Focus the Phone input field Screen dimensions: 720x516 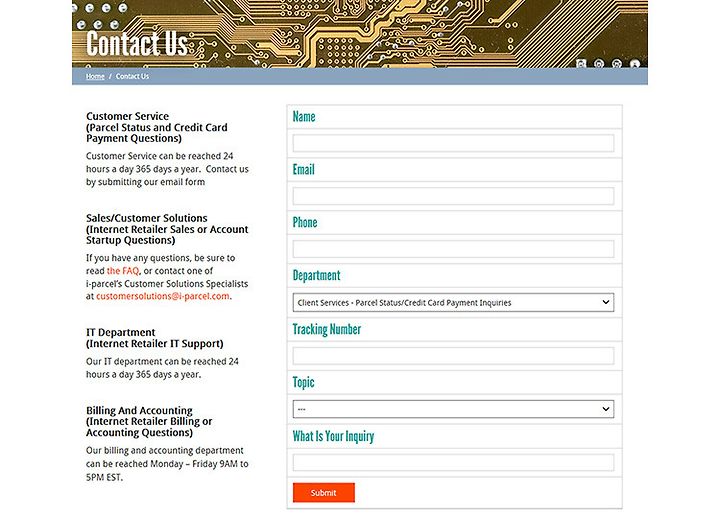tap(453, 249)
